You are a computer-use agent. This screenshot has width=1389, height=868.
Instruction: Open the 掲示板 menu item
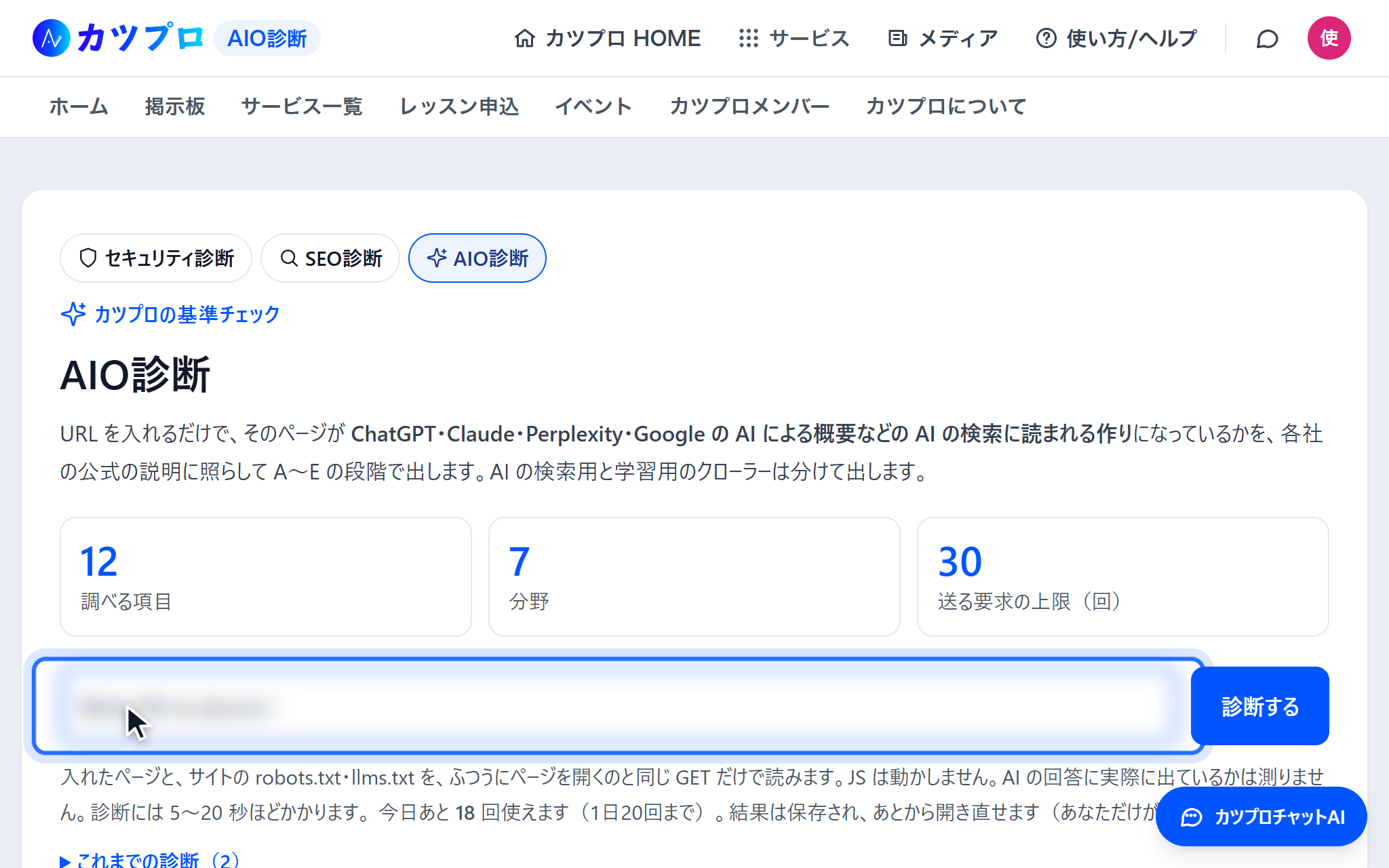click(175, 106)
